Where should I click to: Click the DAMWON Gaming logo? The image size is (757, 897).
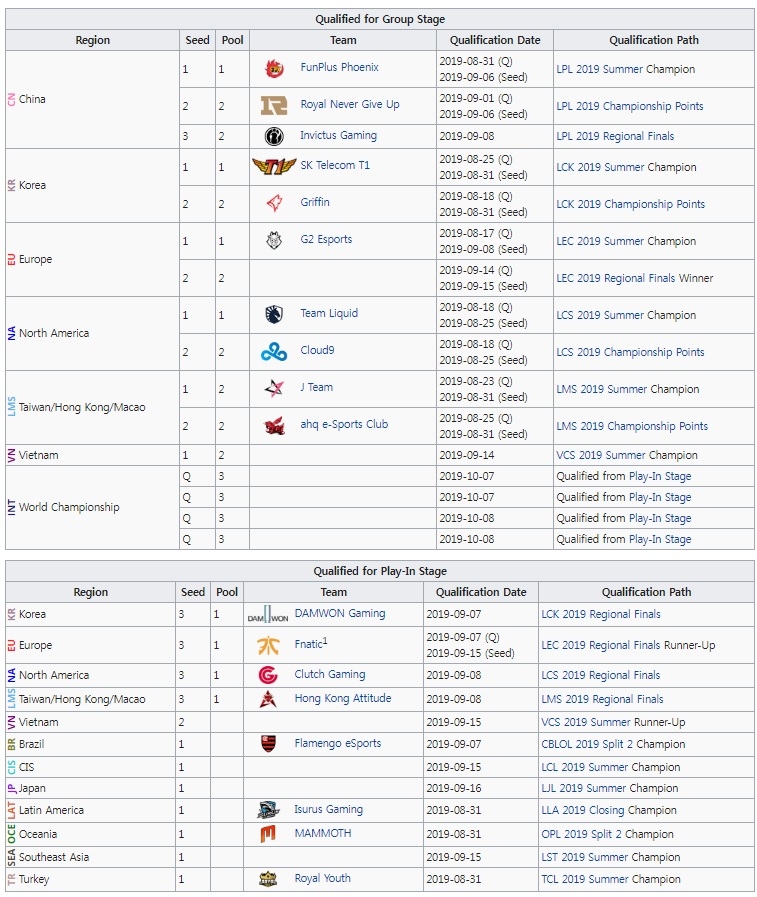(x=267, y=615)
